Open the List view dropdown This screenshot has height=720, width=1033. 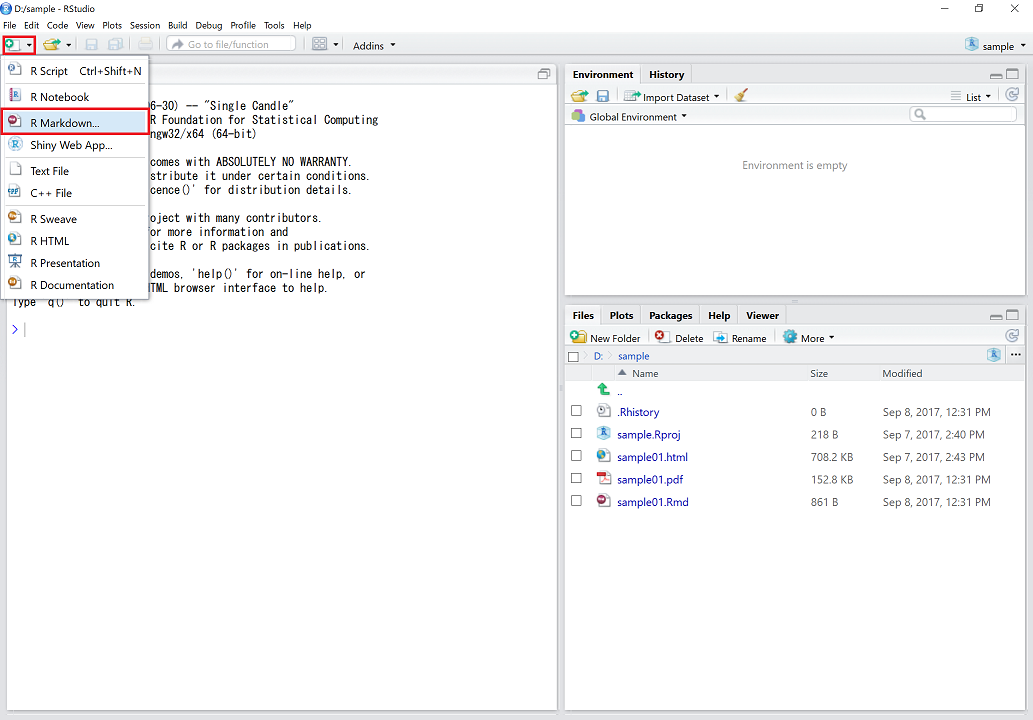(971, 97)
